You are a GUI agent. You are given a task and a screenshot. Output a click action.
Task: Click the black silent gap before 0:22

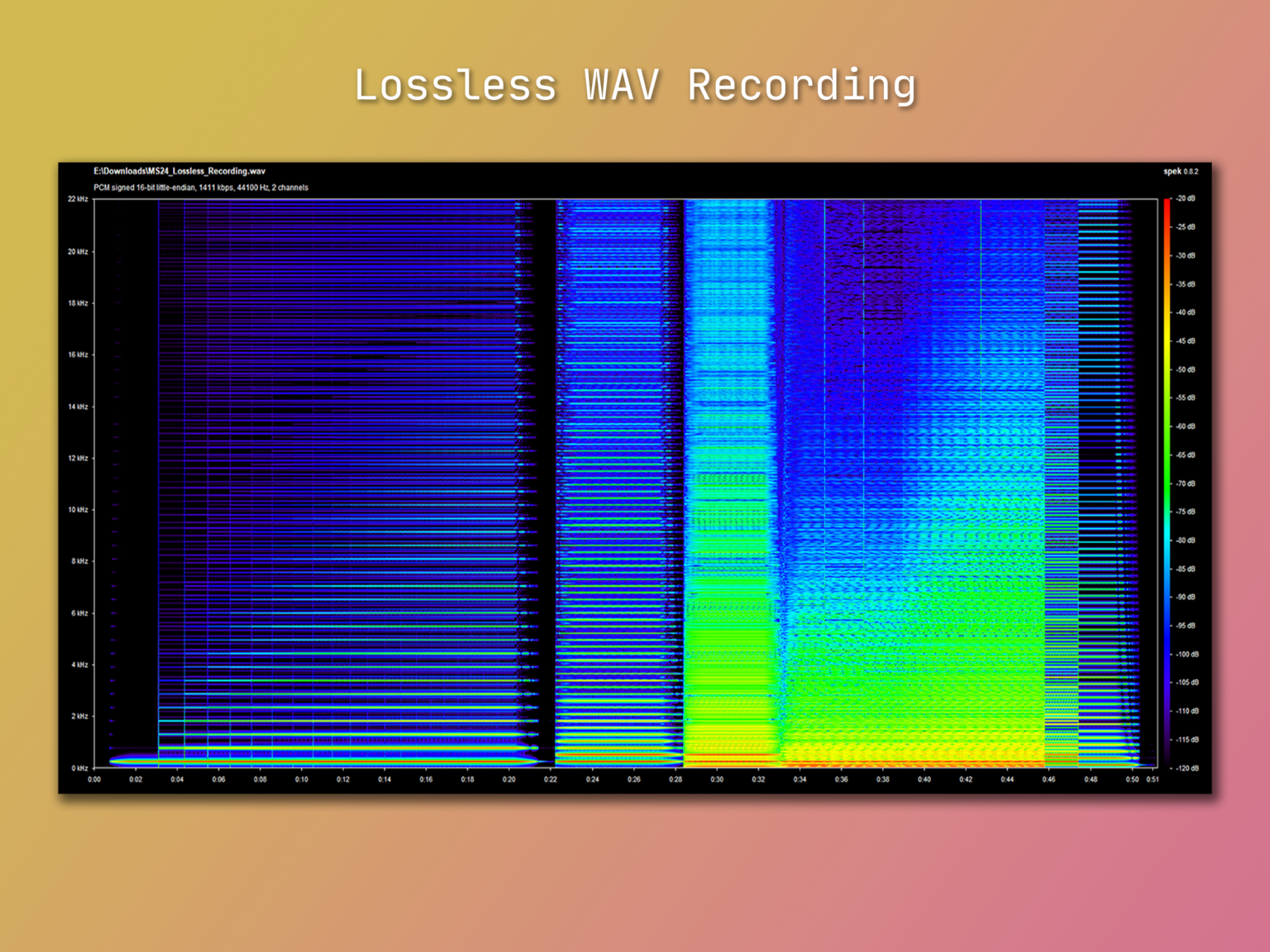tap(547, 479)
